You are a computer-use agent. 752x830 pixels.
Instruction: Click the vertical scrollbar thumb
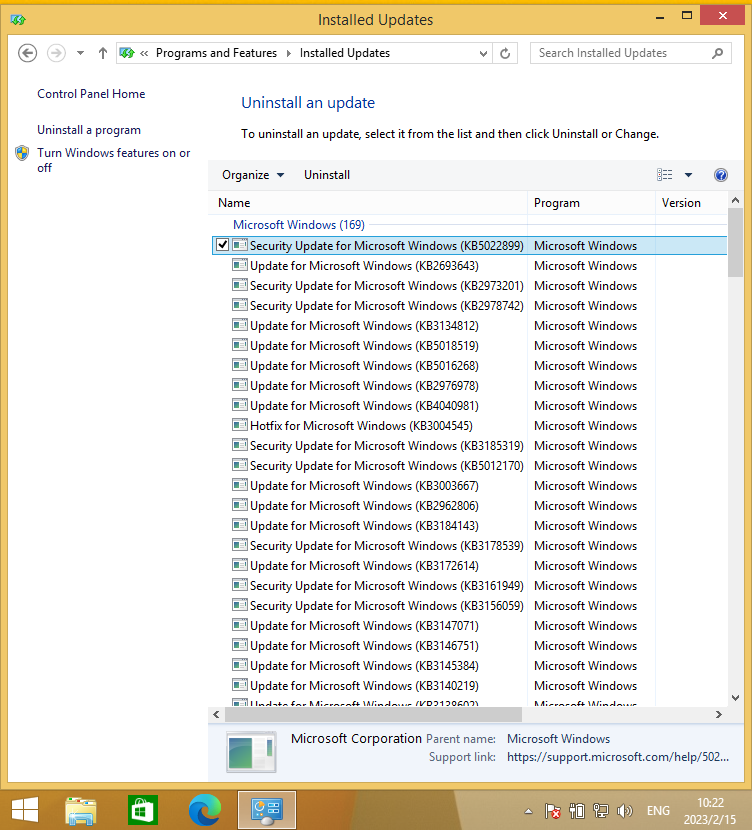[735, 242]
